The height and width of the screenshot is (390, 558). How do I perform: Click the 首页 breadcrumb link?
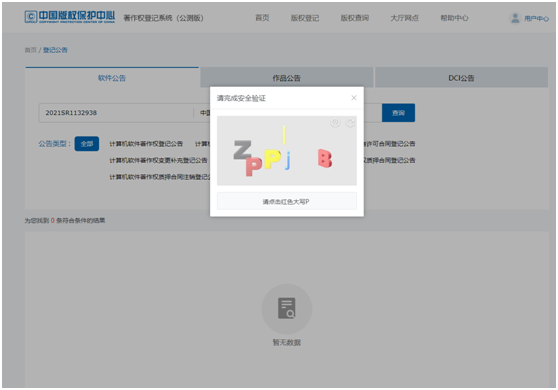coord(31,50)
